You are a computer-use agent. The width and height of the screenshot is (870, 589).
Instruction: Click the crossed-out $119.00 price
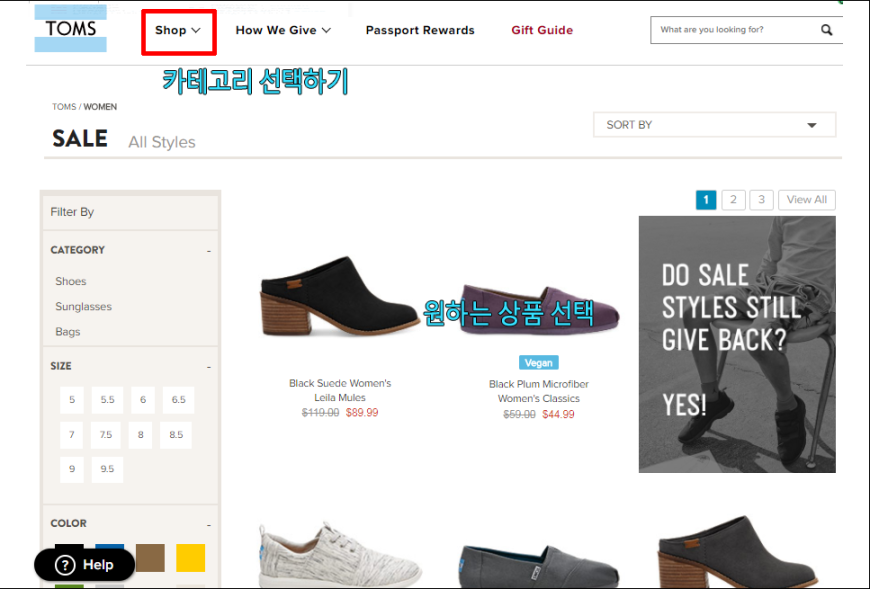coord(320,413)
